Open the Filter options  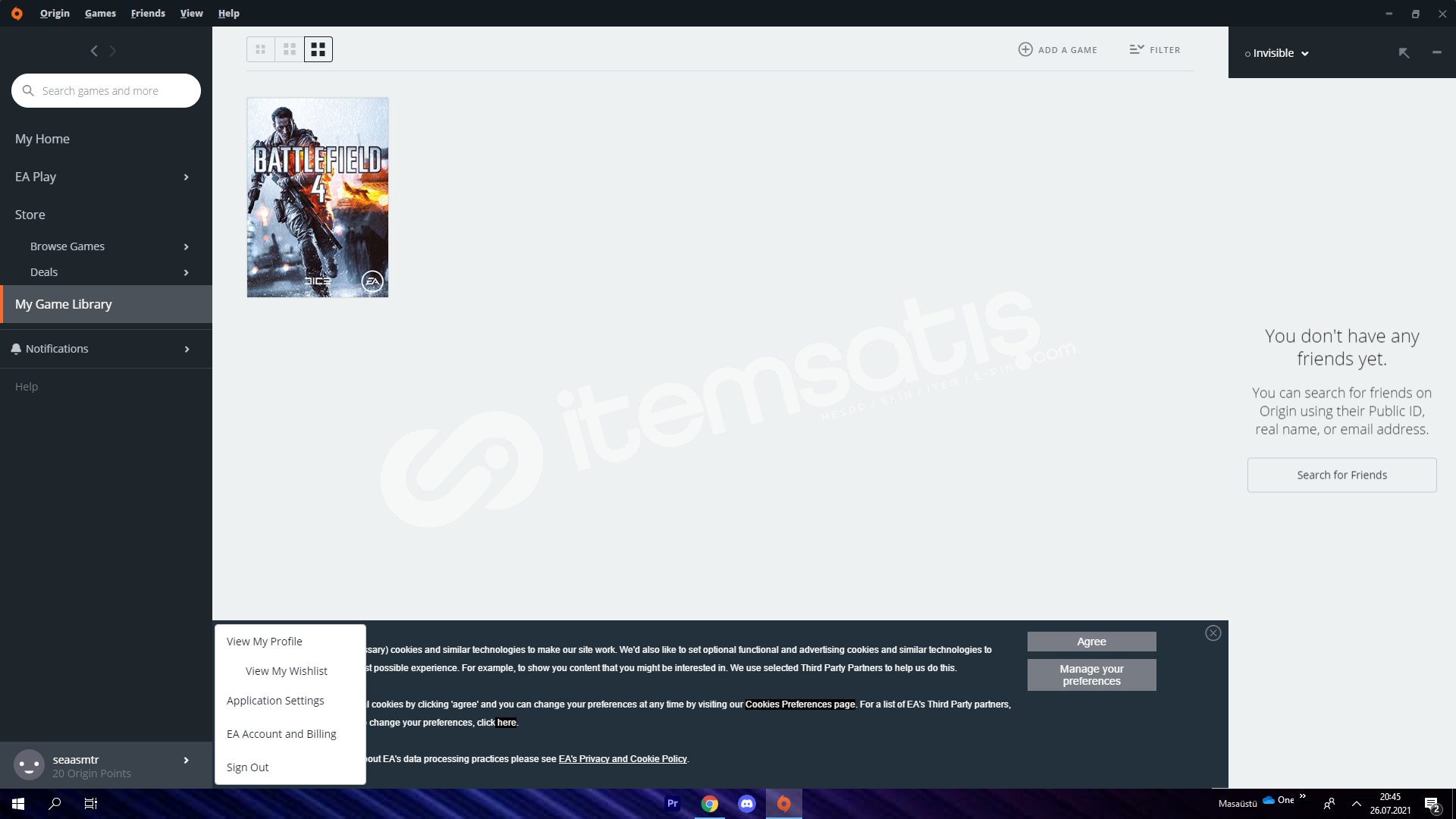[x=1155, y=49]
